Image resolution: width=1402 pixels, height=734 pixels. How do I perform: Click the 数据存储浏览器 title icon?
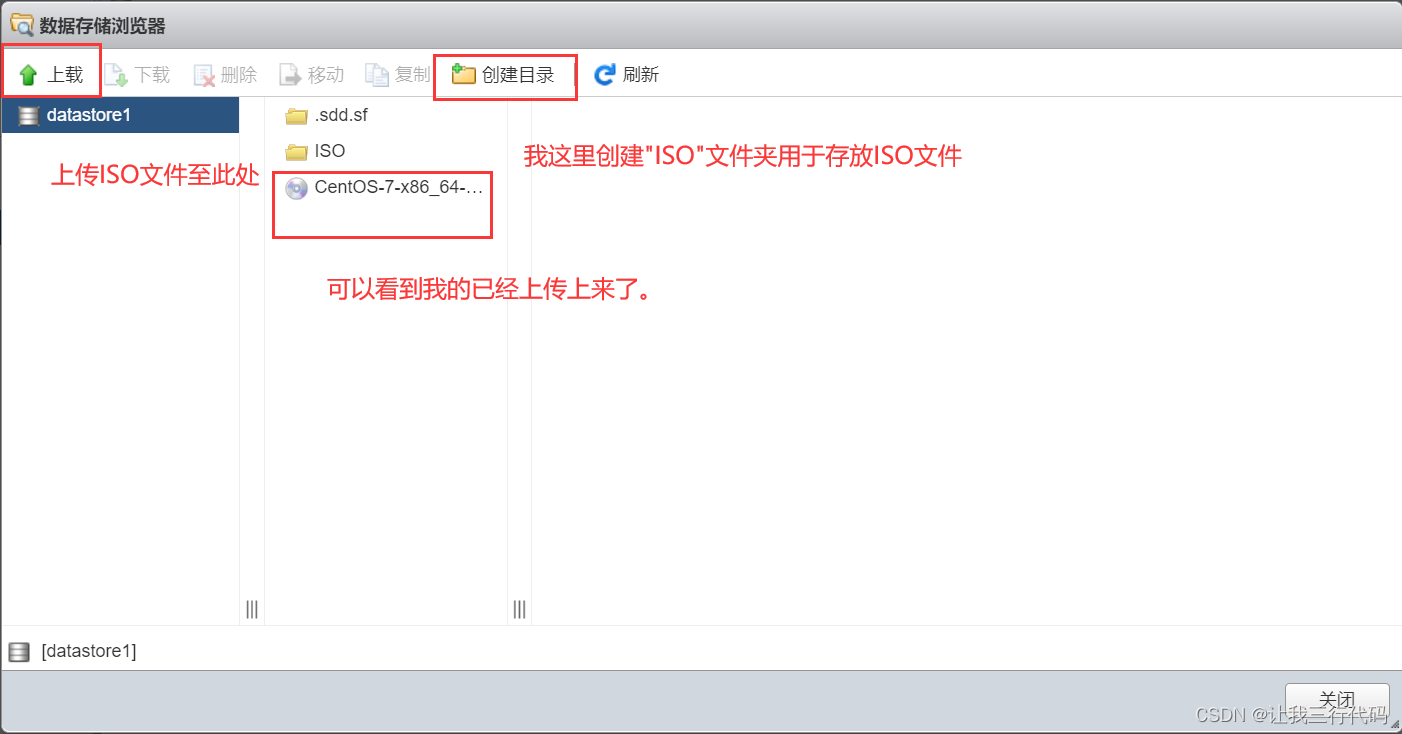21,26
